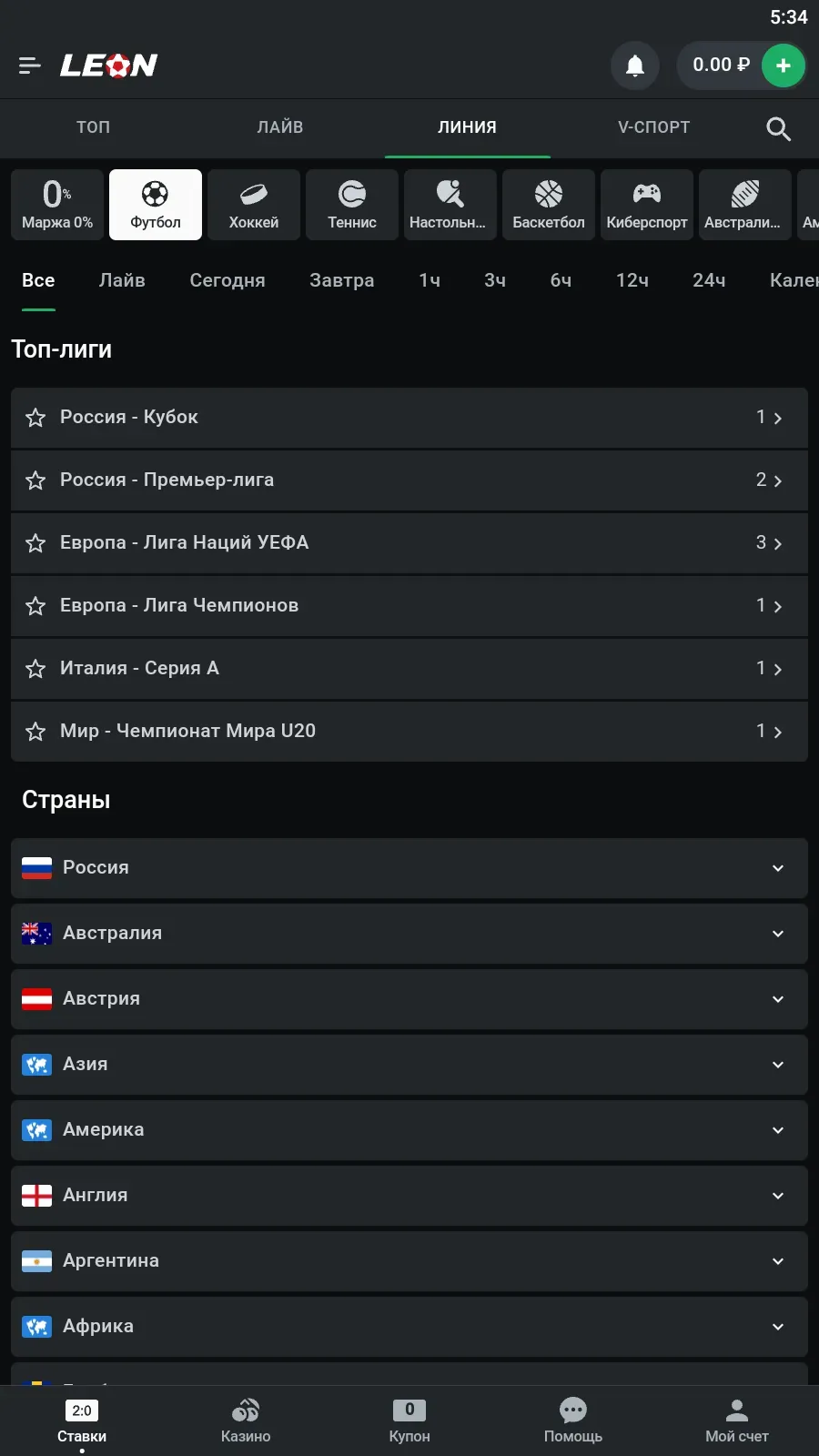Viewport: 819px width, 1456px height.
Task: Tap the green plus deposit button
Action: [783, 66]
